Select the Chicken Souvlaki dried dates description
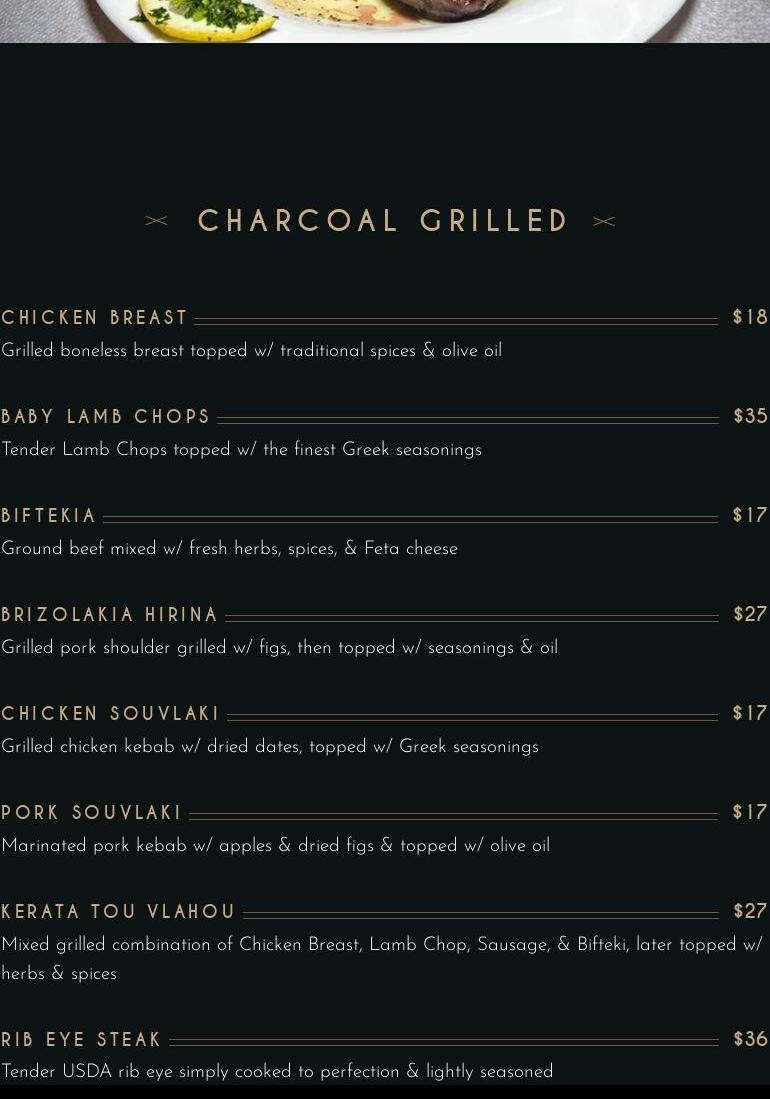 click(x=270, y=747)
